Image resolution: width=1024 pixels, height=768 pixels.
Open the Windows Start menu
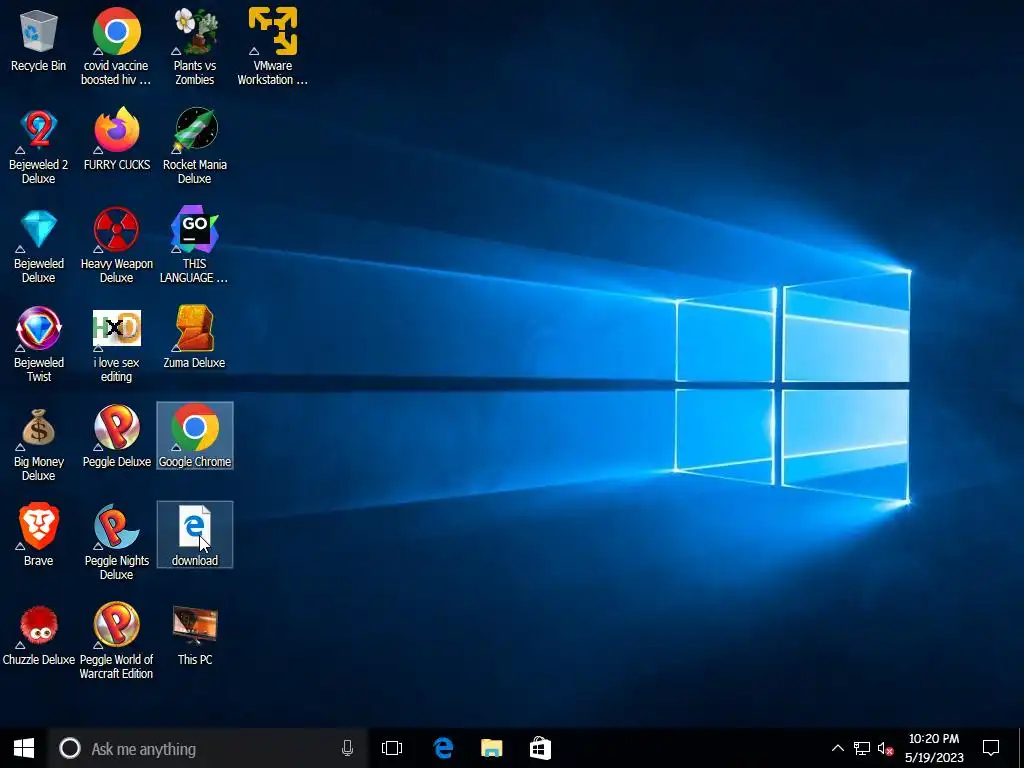point(24,748)
